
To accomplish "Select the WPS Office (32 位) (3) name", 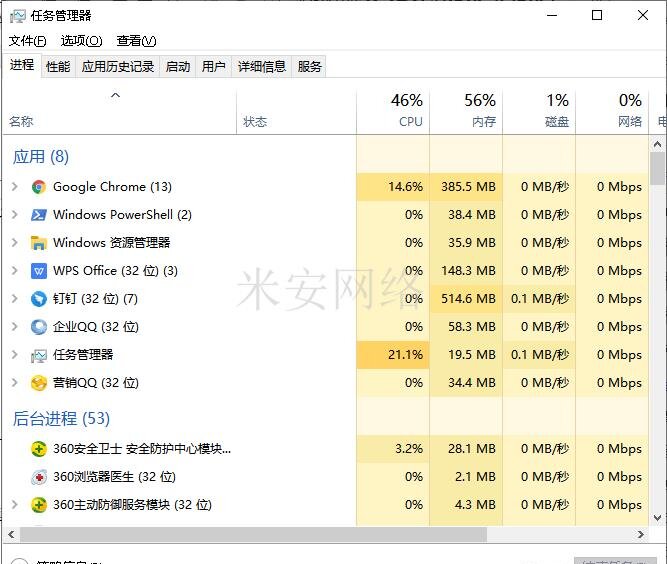I will pos(115,271).
